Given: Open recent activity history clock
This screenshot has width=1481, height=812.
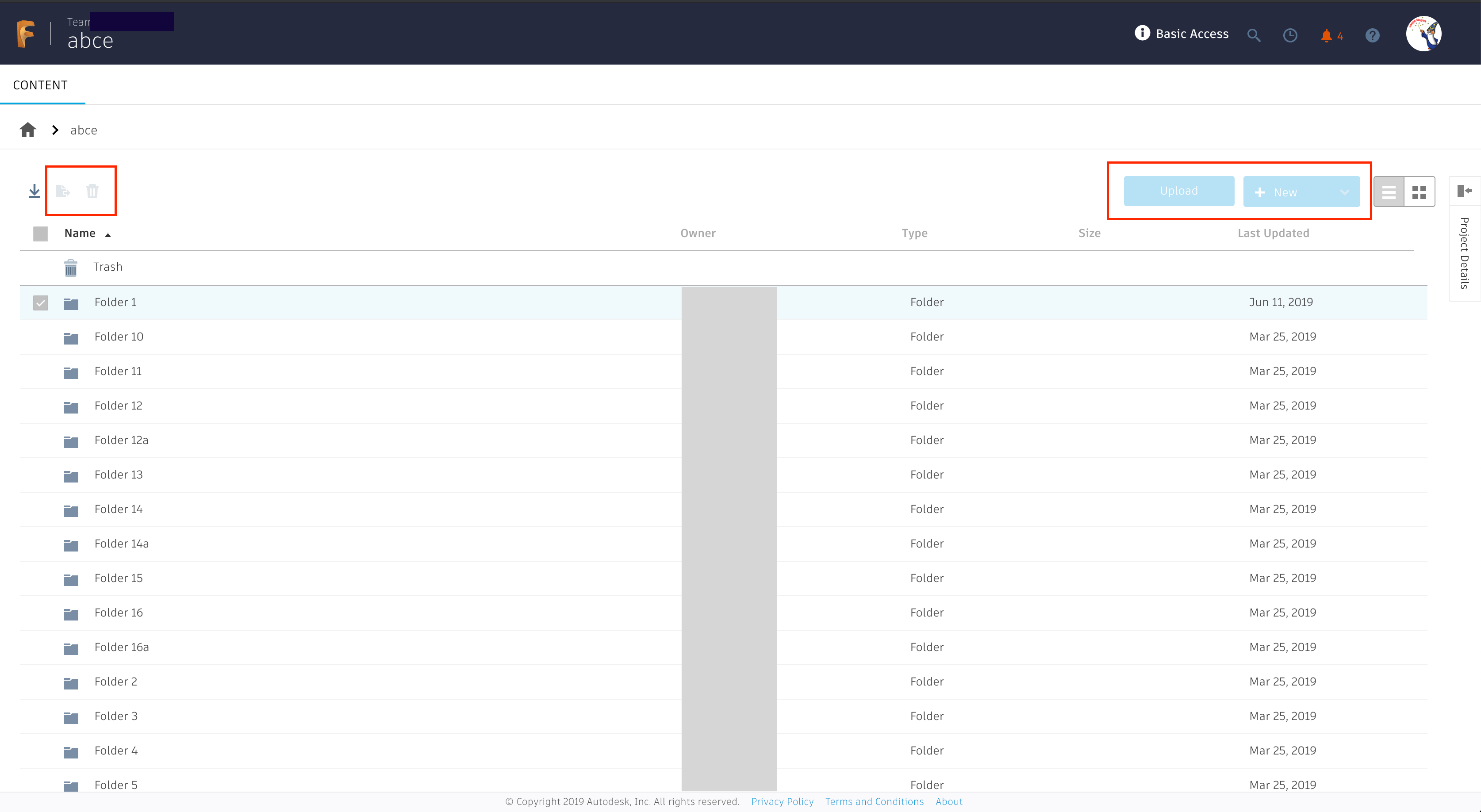Looking at the screenshot, I should coord(1290,34).
